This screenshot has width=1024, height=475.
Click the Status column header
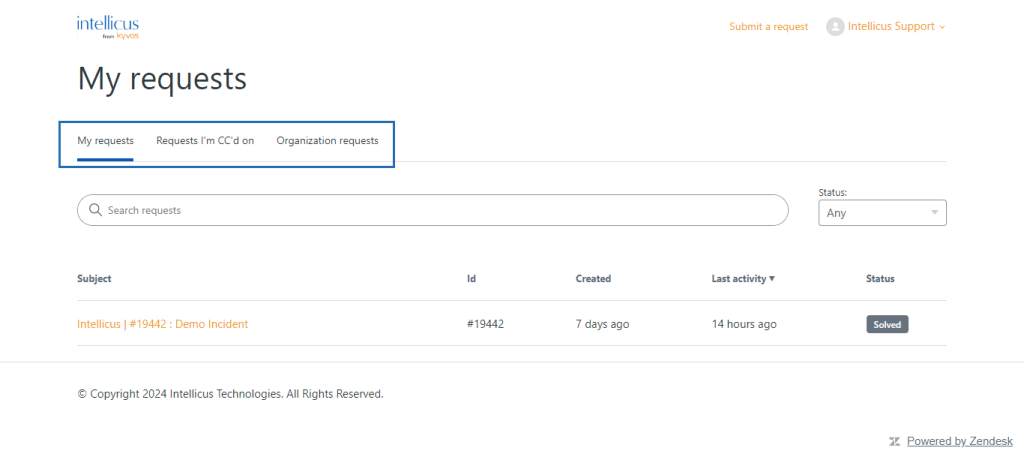point(880,278)
